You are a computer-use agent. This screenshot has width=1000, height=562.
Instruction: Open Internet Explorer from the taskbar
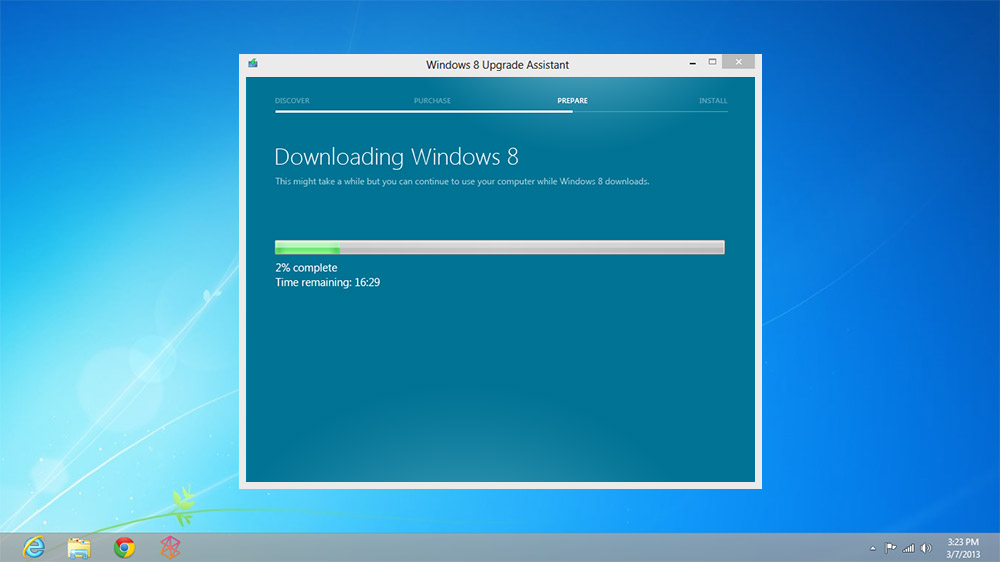34,547
